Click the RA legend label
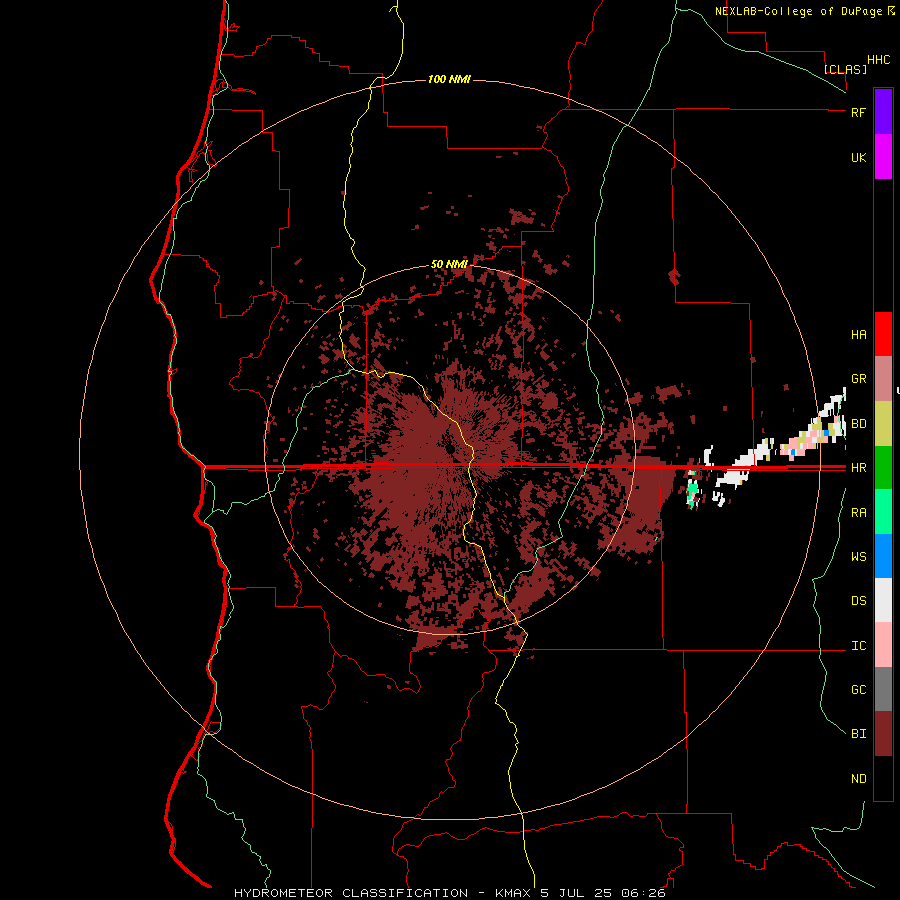 pos(858,513)
